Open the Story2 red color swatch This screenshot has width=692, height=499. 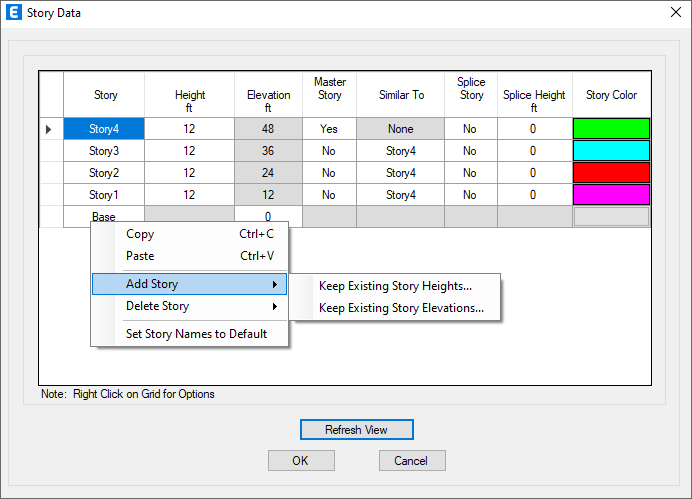click(x=611, y=173)
